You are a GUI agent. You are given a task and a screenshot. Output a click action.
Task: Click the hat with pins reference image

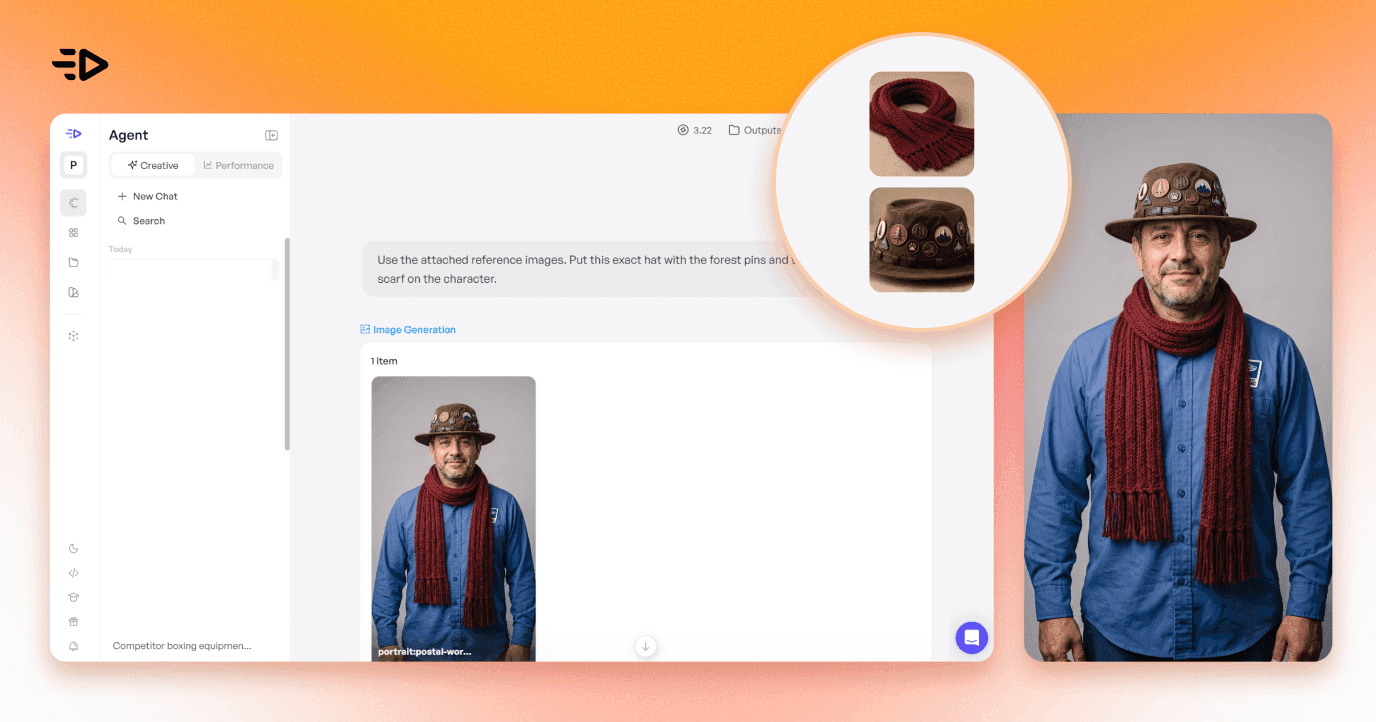point(921,240)
